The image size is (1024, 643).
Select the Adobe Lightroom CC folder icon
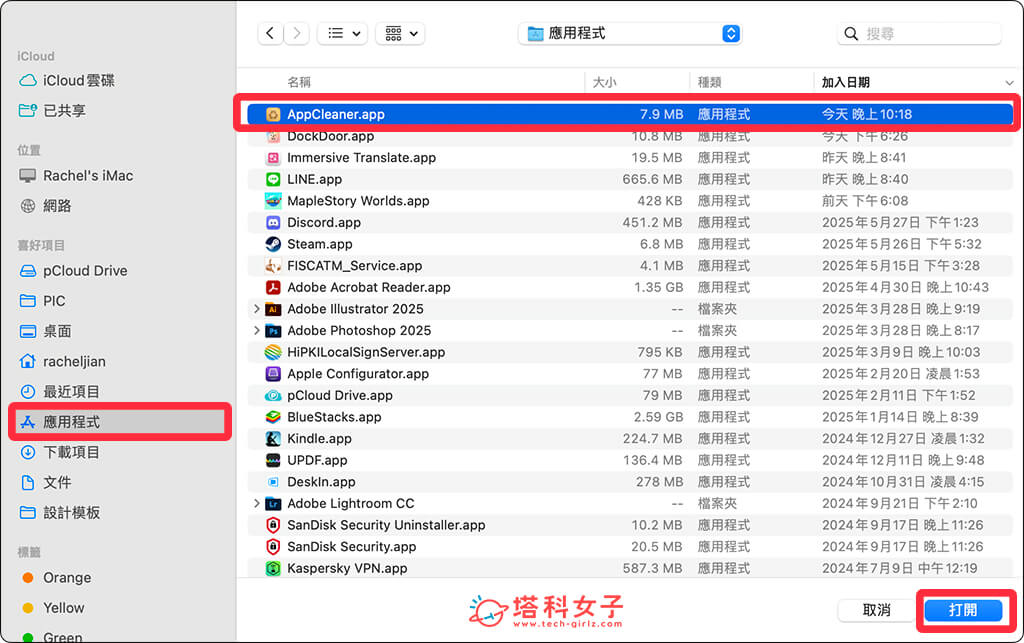[x=273, y=503]
